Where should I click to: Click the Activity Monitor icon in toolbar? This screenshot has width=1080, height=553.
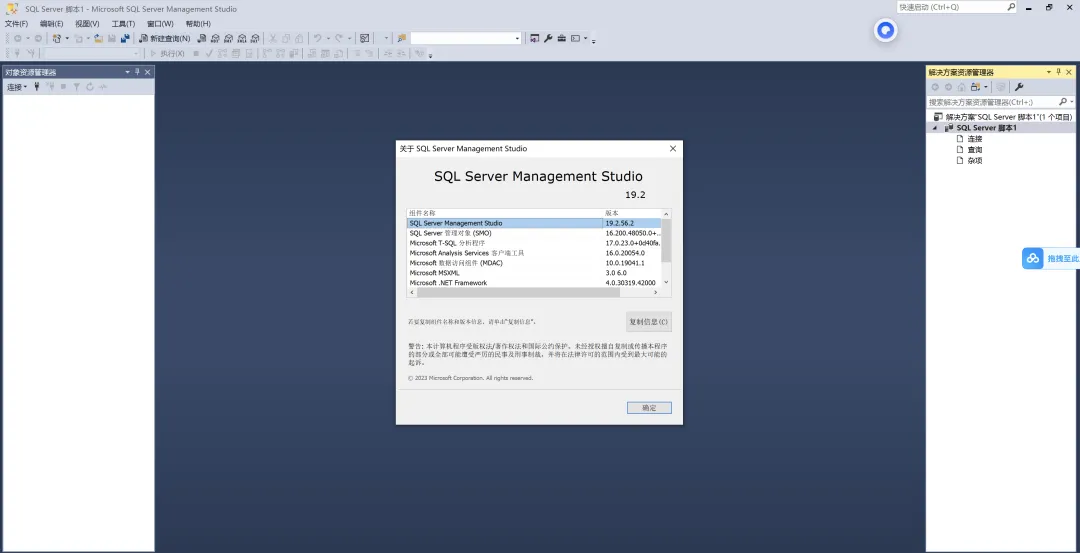[x=364, y=39]
